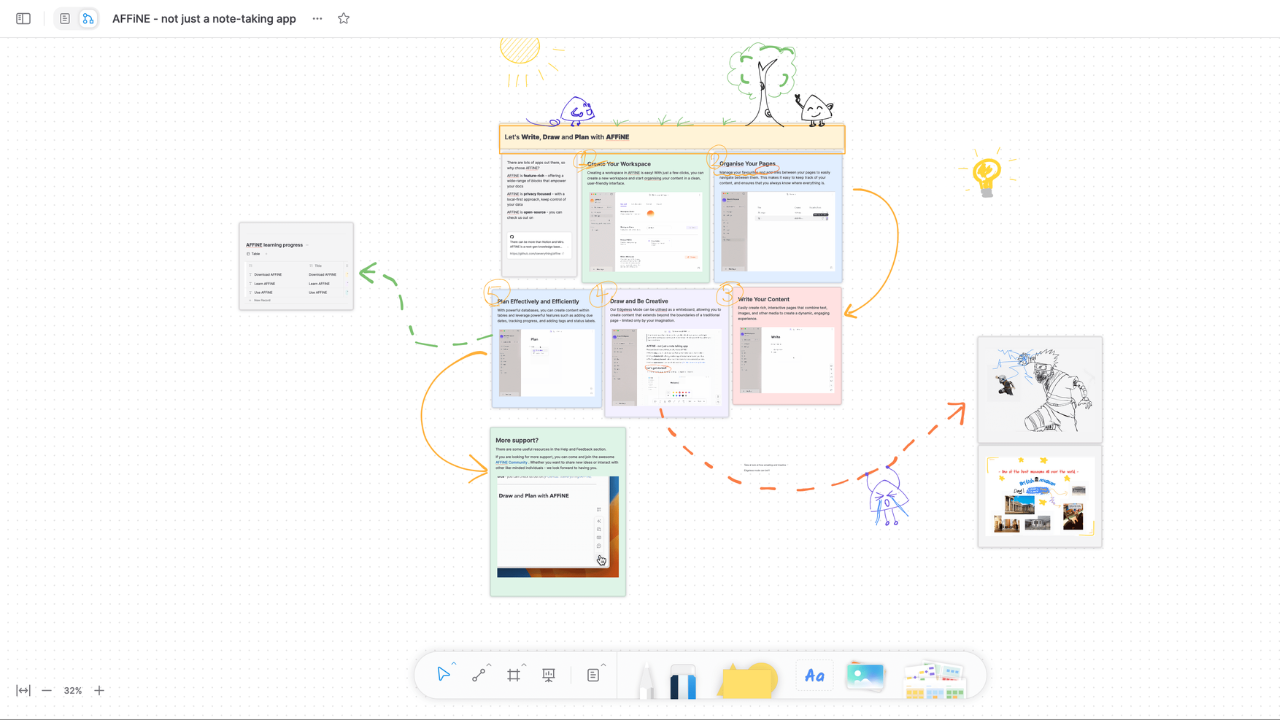This screenshot has height=720, width=1280.
Task: Select the ninja sketch image
Action: click(1040, 389)
